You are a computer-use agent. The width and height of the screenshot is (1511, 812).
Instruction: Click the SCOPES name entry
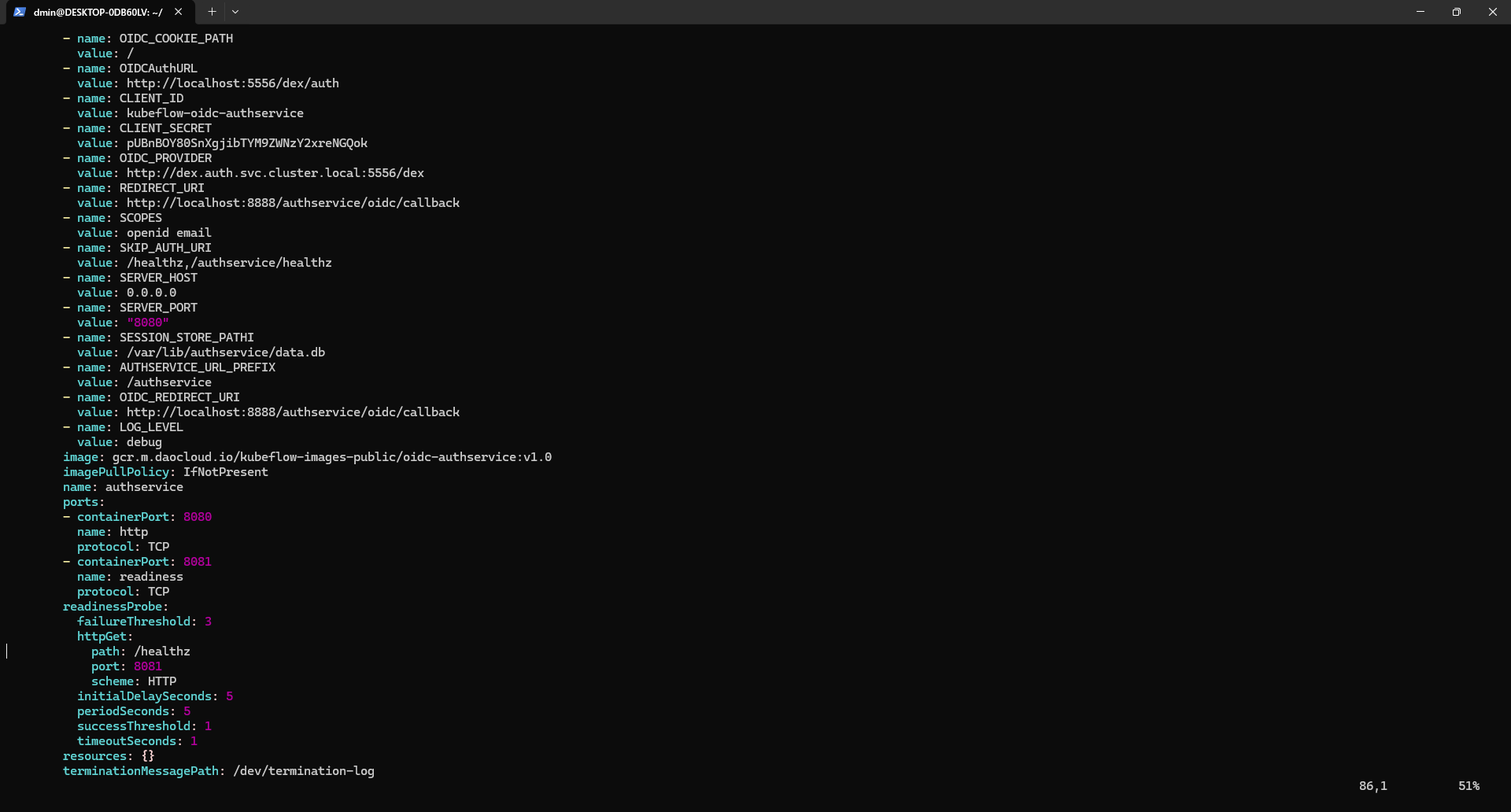coord(141,218)
